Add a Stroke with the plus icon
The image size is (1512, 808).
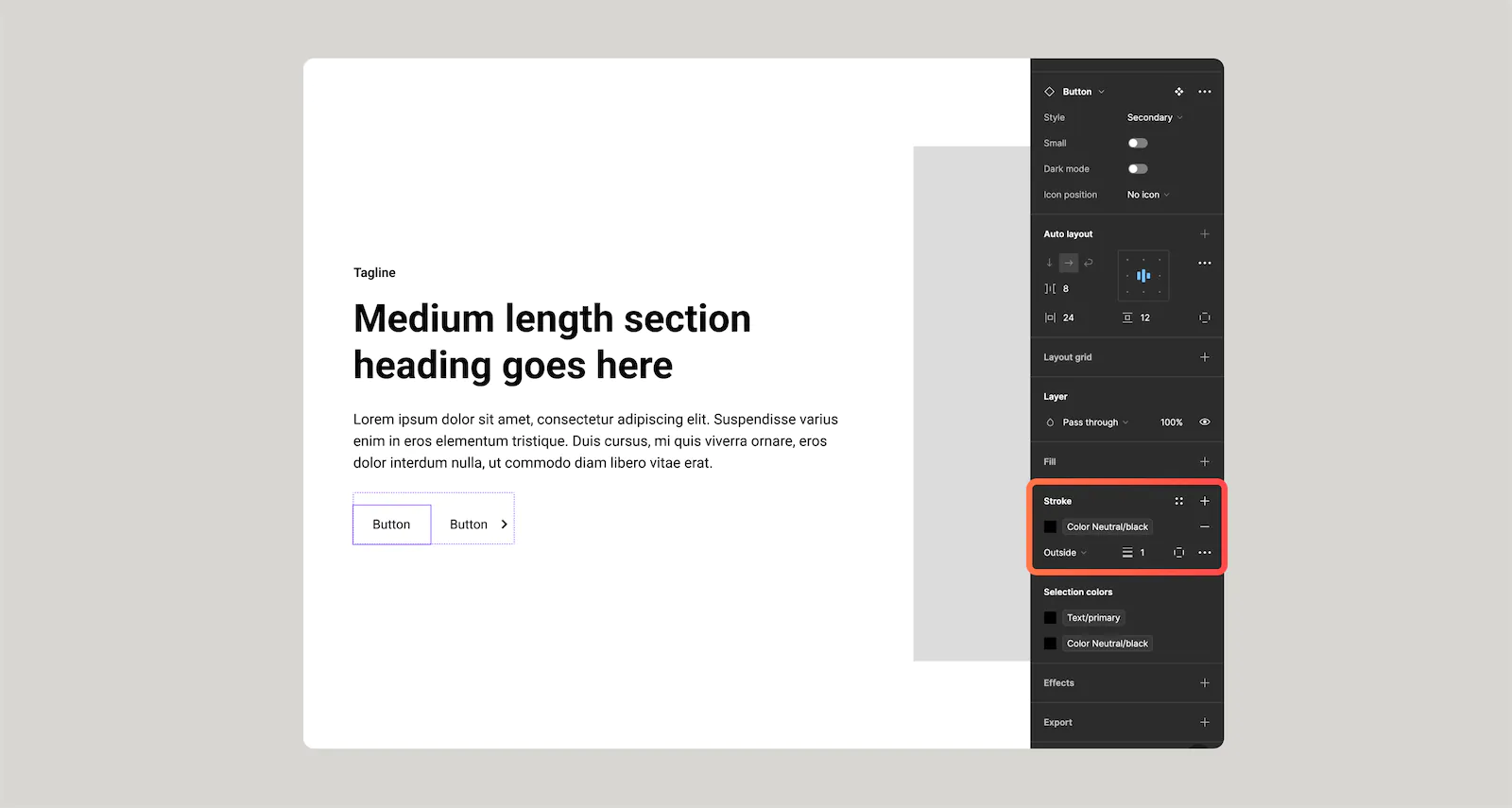tap(1205, 502)
